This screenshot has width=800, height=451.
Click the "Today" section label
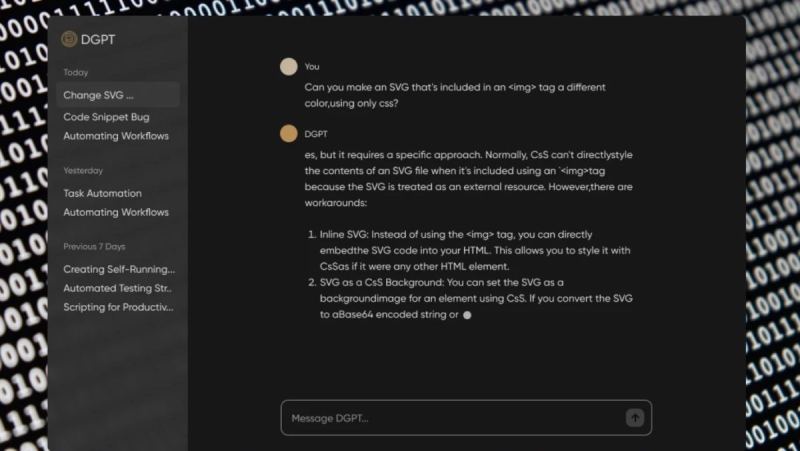tap(76, 72)
